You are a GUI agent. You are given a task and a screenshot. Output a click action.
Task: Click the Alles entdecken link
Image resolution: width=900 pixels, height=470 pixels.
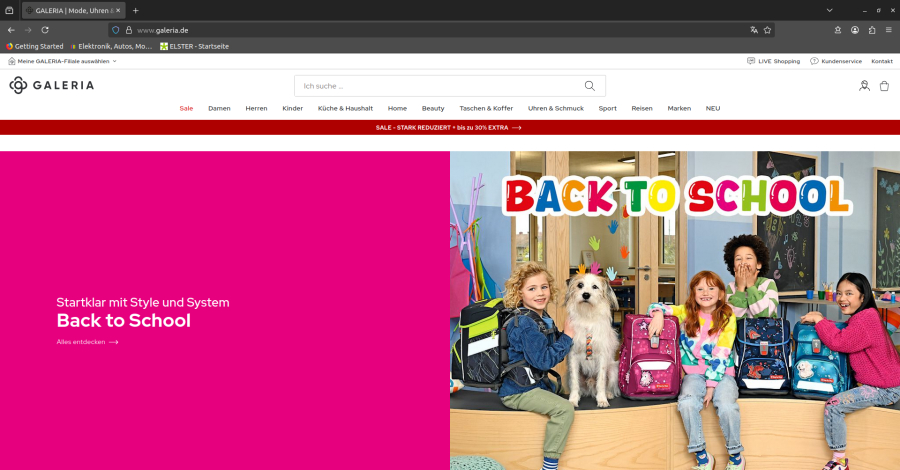pyautogui.click(x=87, y=342)
